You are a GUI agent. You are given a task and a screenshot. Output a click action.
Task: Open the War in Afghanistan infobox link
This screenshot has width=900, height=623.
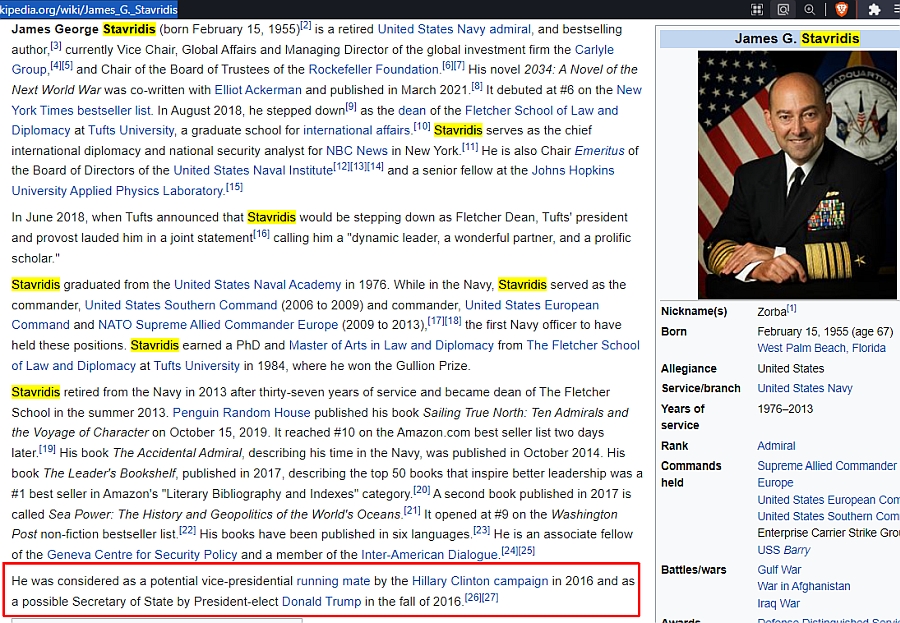point(804,586)
